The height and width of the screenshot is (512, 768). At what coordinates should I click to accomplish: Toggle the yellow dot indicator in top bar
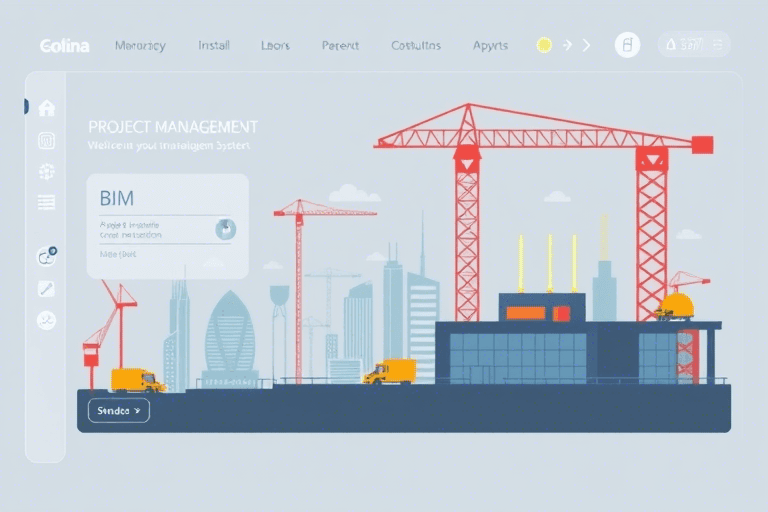[544, 45]
